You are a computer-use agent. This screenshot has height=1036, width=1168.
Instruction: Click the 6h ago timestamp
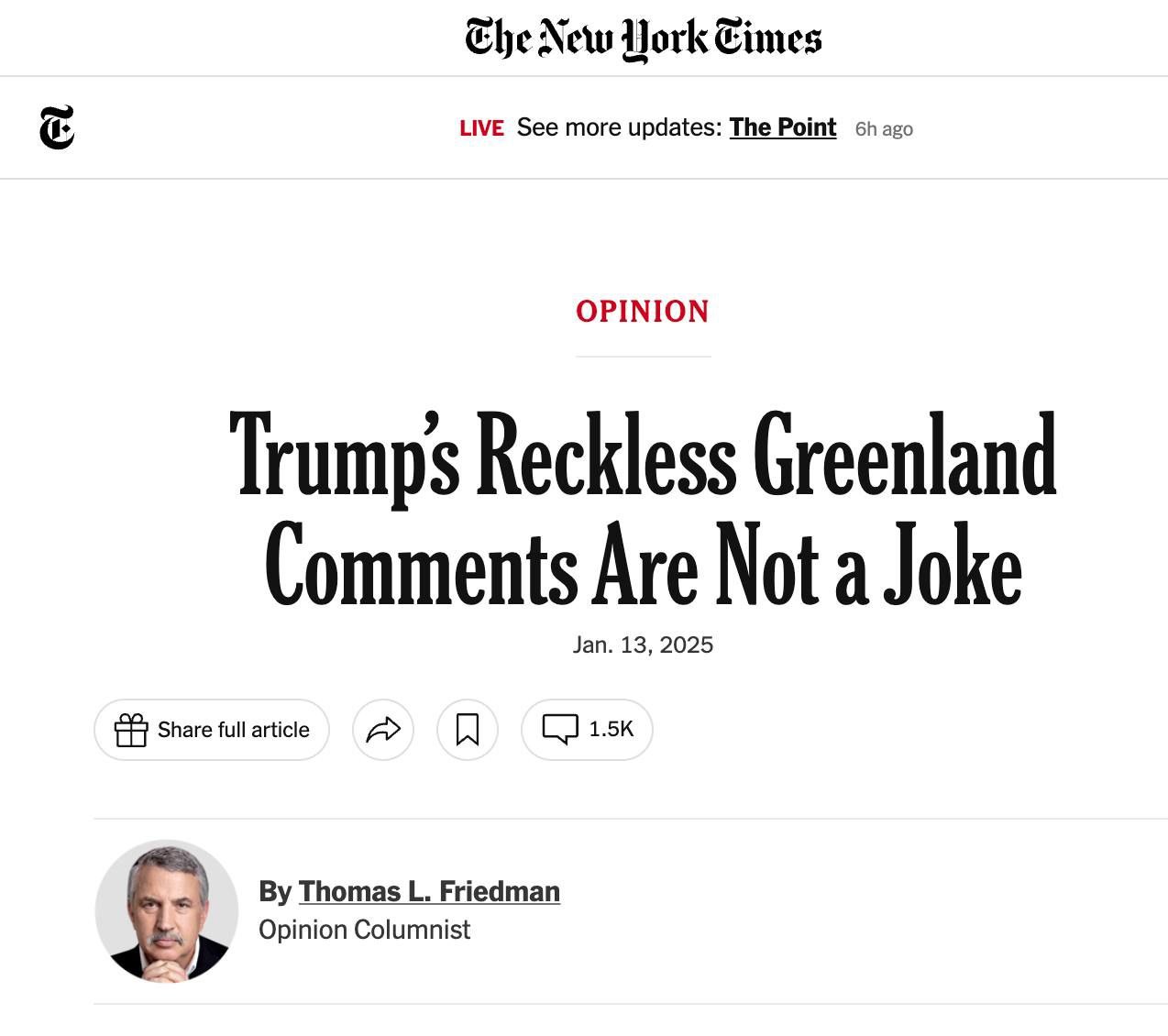pyautogui.click(x=884, y=129)
